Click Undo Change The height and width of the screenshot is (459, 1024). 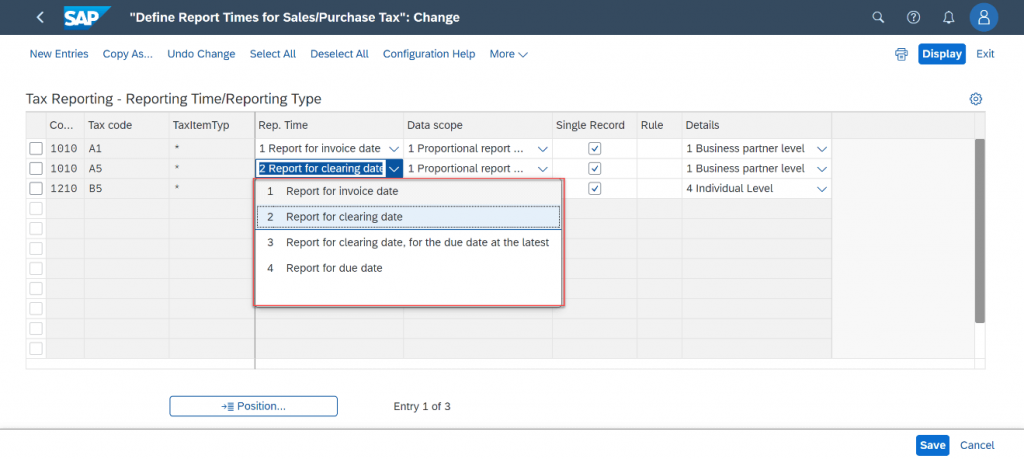click(x=201, y=54)
